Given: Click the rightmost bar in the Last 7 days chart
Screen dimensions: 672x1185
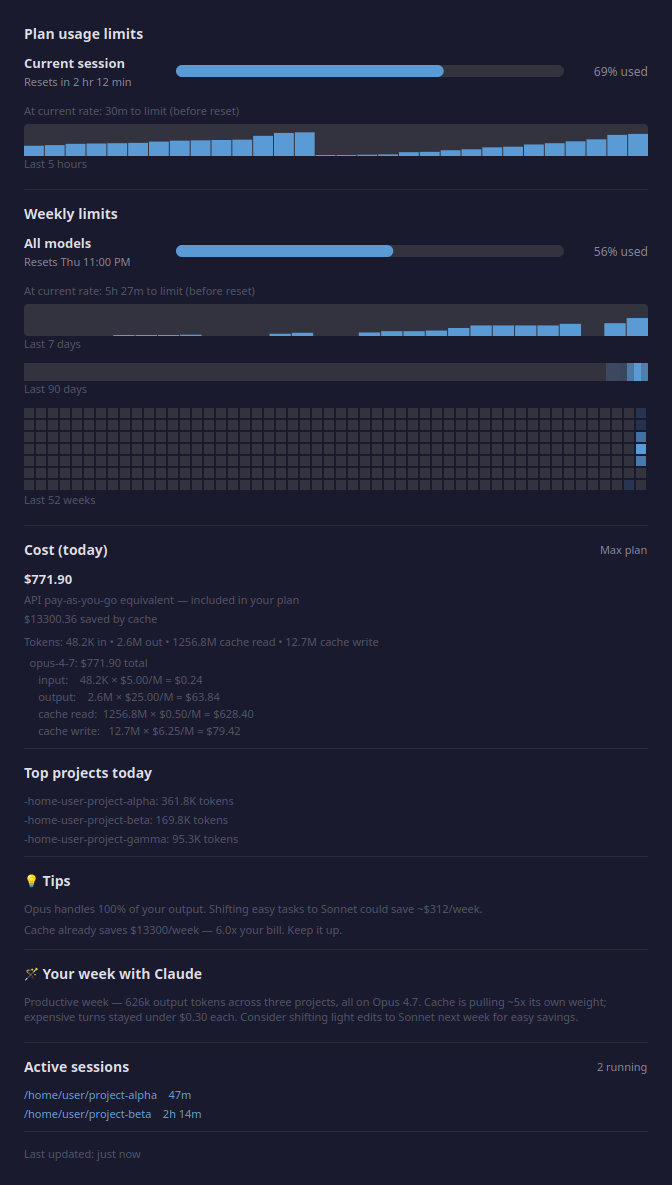Looking at the screenshot, I should tap(638, 326).
